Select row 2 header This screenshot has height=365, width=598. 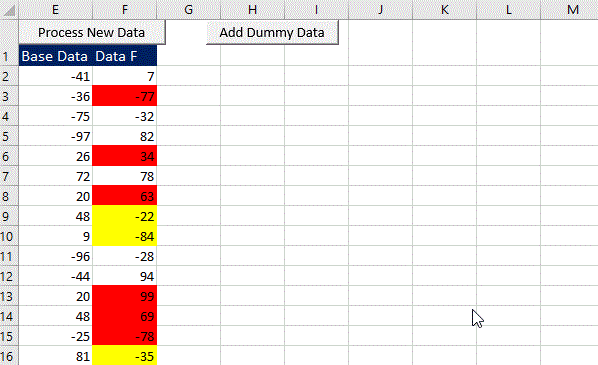(x=9, y=76)
